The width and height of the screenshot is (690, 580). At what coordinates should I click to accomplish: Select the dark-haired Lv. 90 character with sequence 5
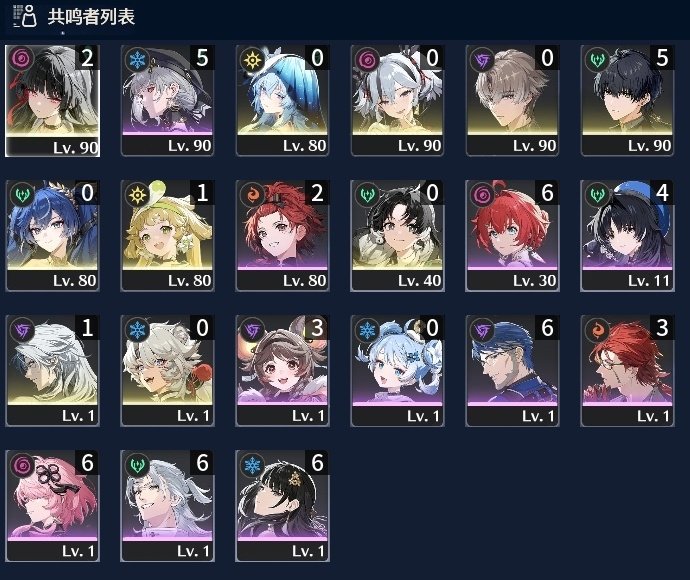click(627, 100)
